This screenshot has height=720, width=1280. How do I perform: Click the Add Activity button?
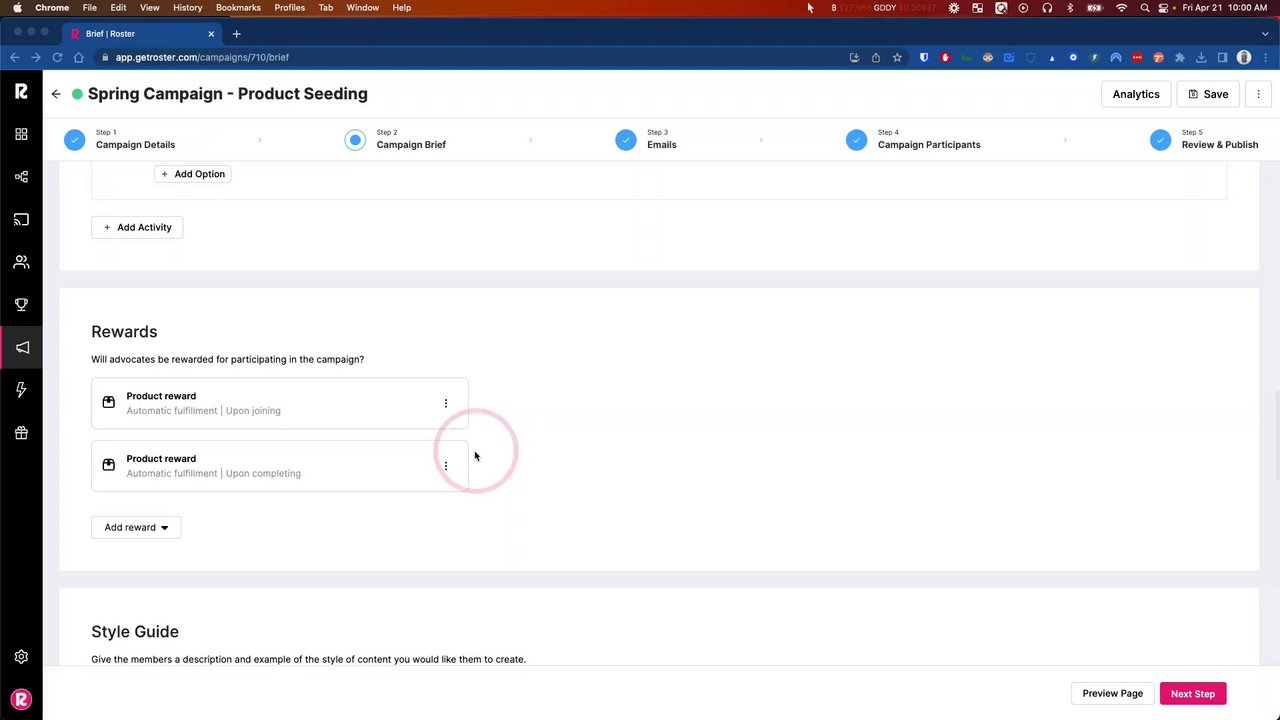pyautogui.click(x=137, y=227)
